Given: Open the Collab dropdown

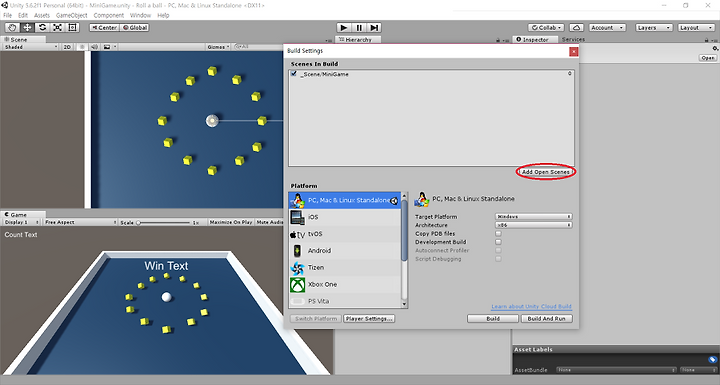Looking at the screenshot, I should 546,28.
